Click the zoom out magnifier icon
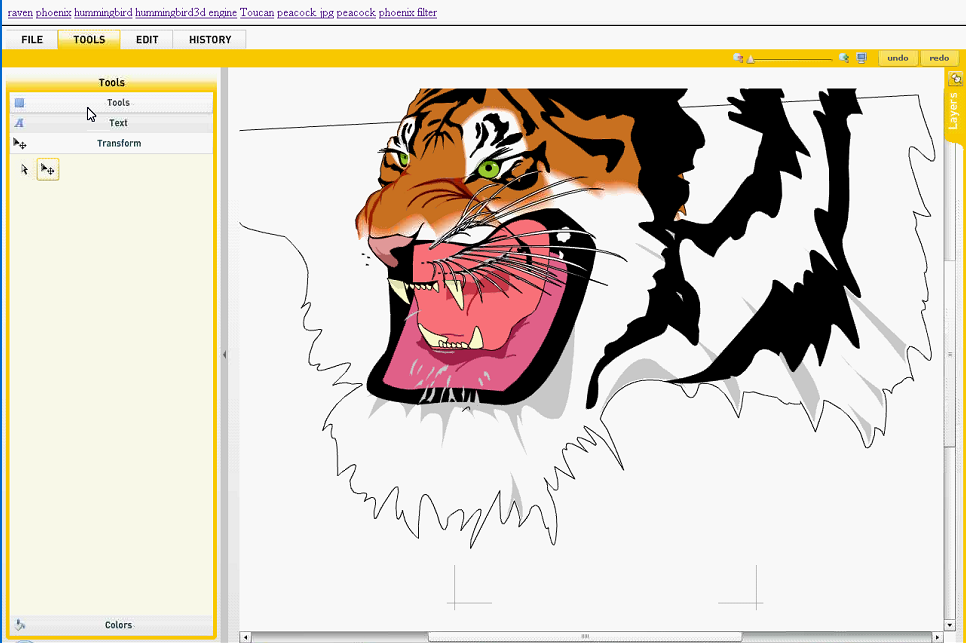This screenshot has width=966, height=643. 737,58
